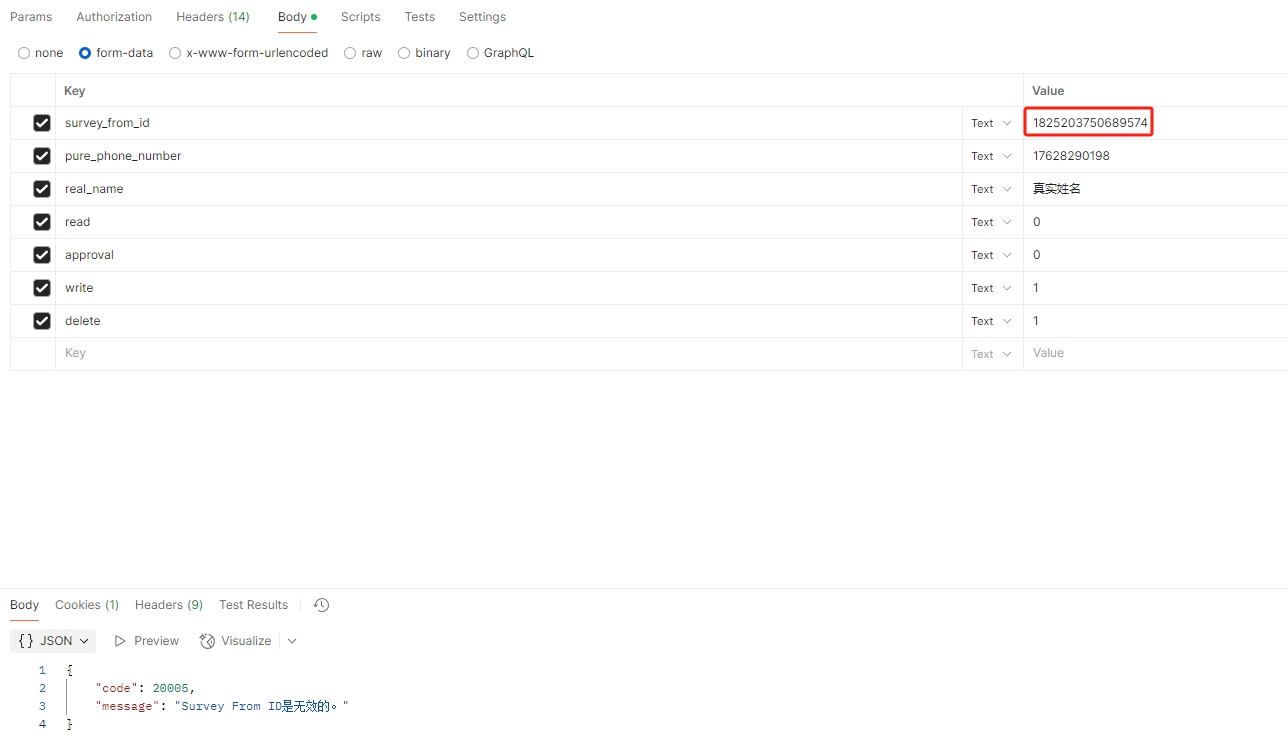Open Text type dropdown for pure_phone_number
Image resolution: width=1287 pixels, height=755 pixels.
tap(991, 156)
